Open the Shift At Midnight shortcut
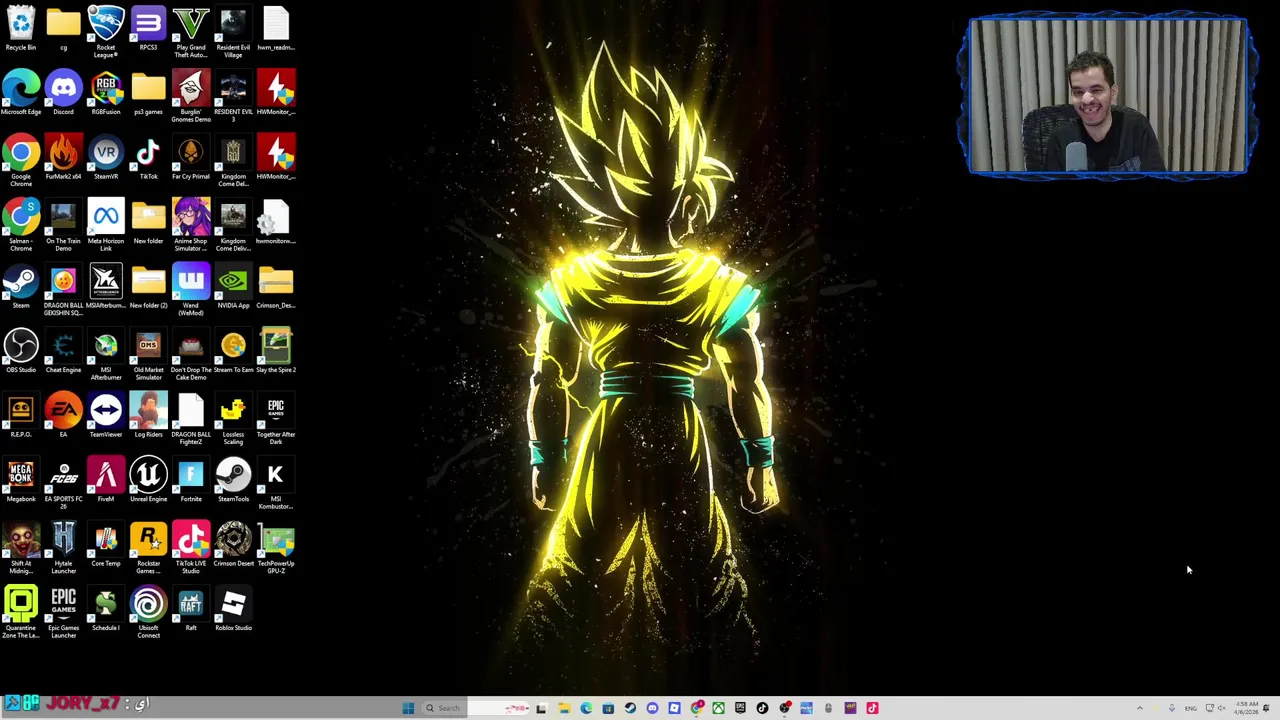This screenshot has height=720, width=1280. point(21,548)
